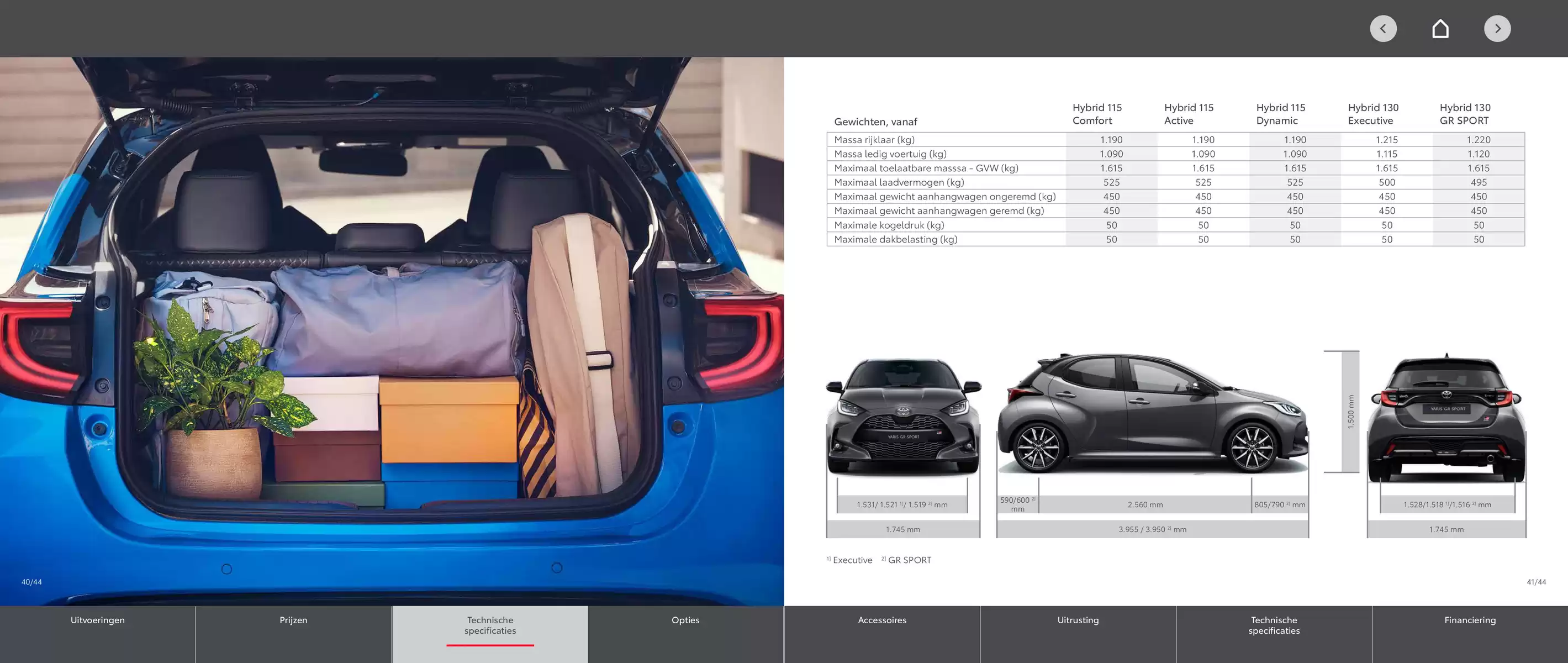Click the 500 laadvermogen Executive value
Image resolution: width=1568 pixels, height=663 pixels.
[1387, 182]
